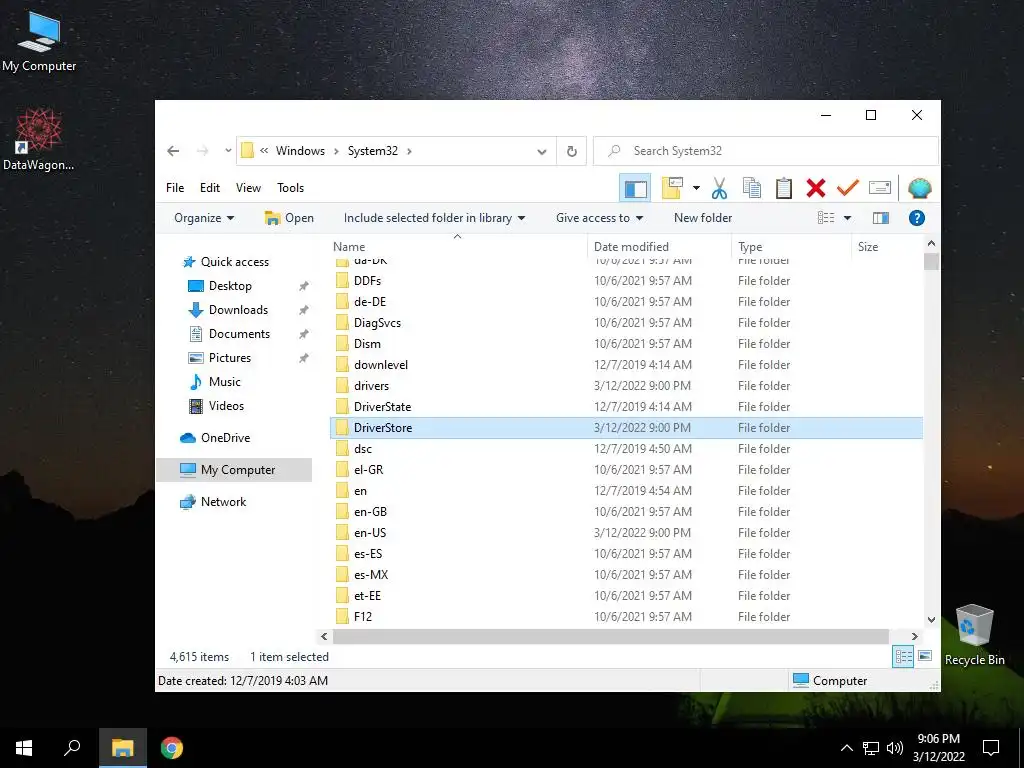Expand Include selected folder in library

tap(434, 218)
